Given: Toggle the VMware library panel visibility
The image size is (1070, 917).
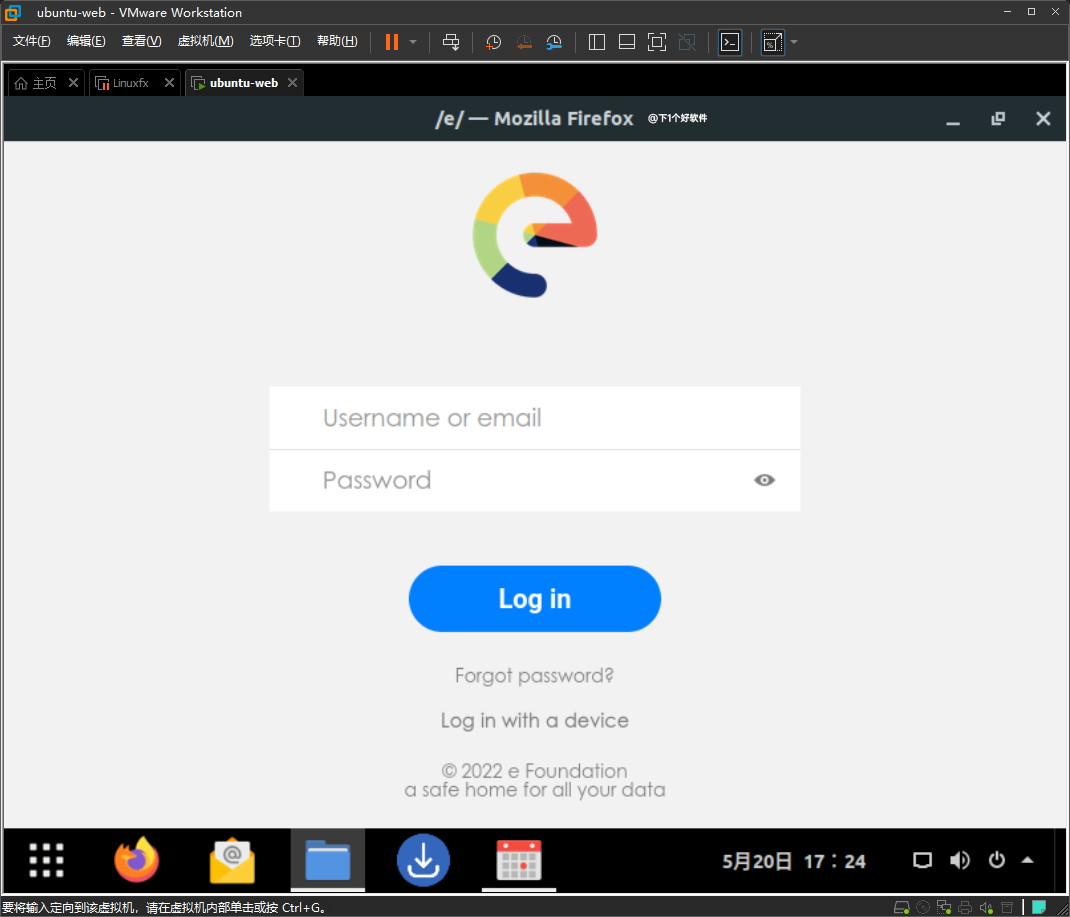Looking at the screenshot, I should (x=596, y=42).
